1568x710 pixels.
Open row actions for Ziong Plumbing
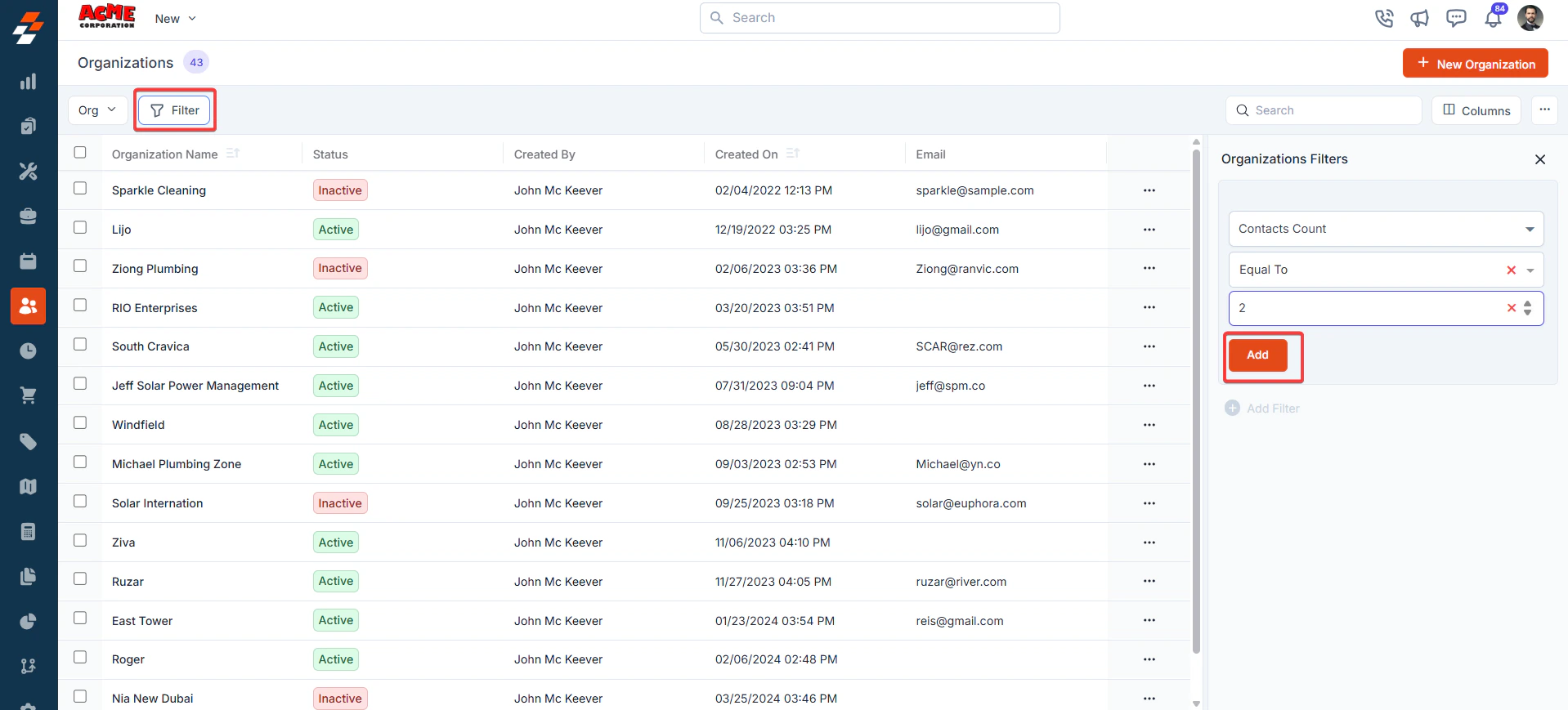(x=1149, y=268)
